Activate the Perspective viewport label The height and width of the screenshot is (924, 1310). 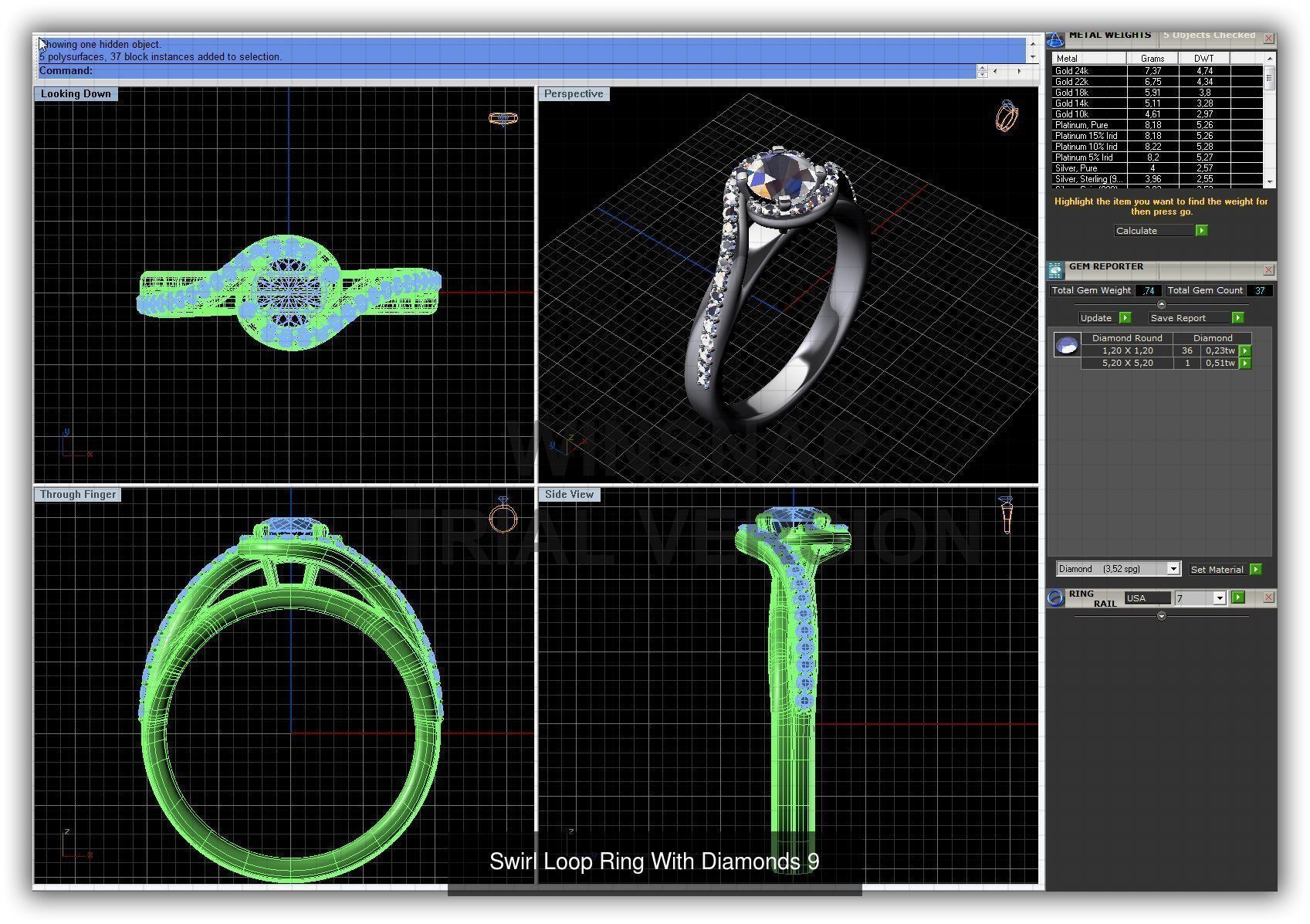click(x=574, y=94)
